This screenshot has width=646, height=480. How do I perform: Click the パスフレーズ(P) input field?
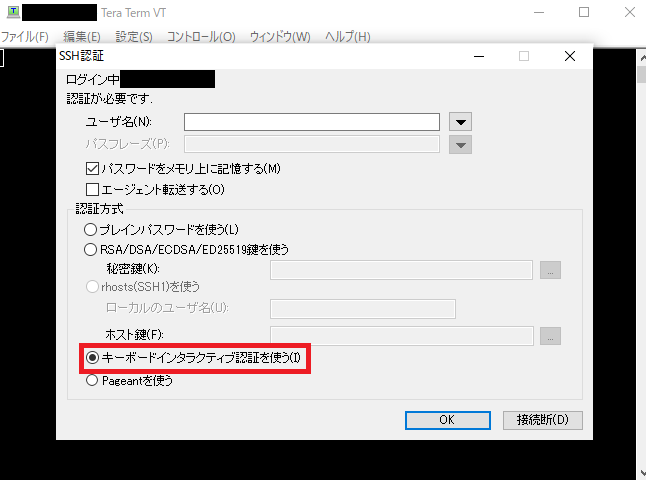(x=312, y=144)
